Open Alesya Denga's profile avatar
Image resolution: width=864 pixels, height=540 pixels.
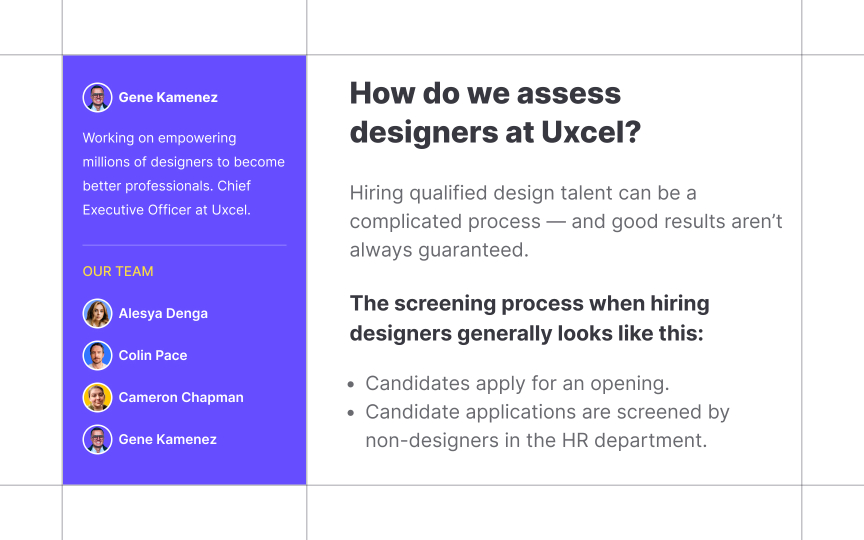click(98, 314)
